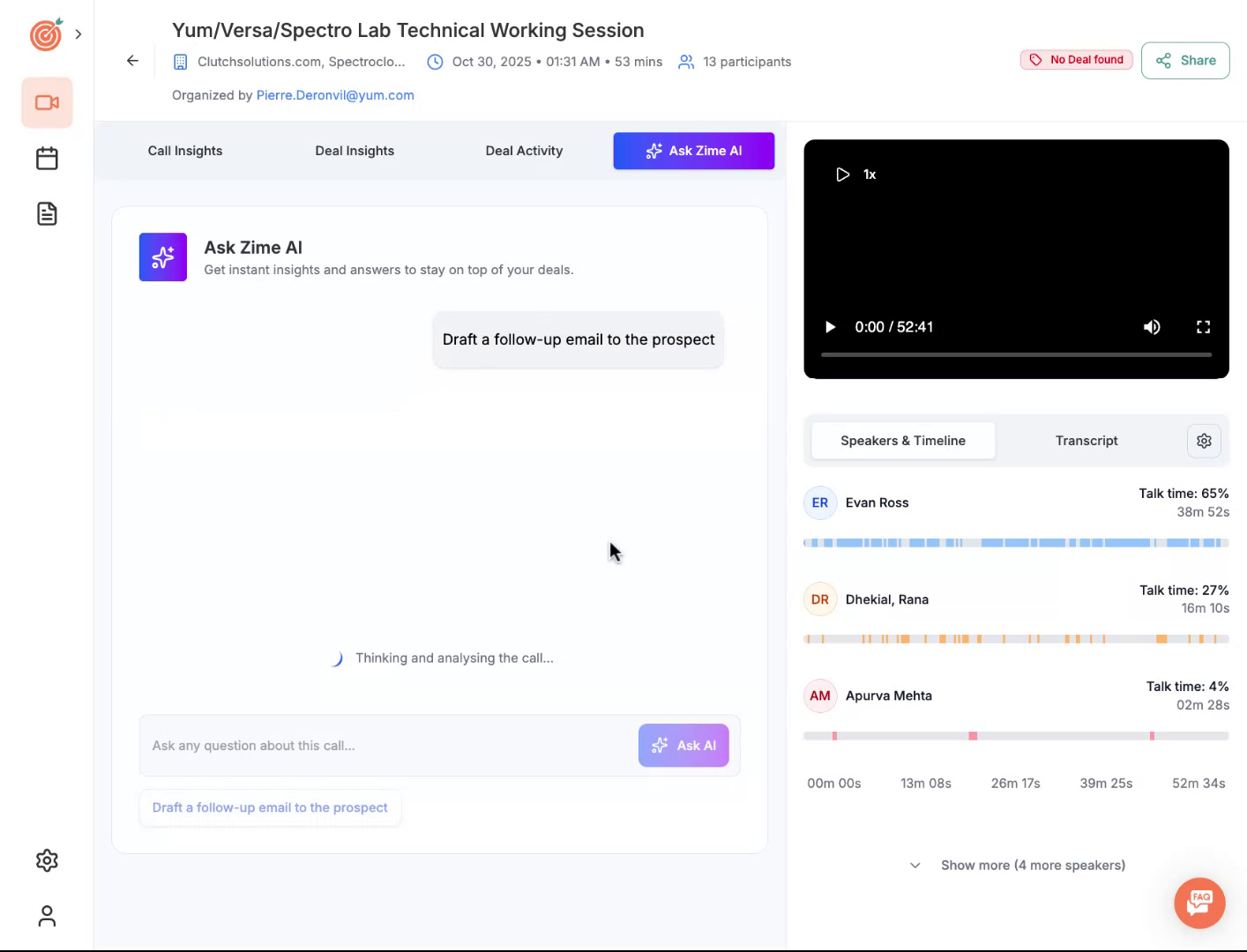Click Evan Ross speaker name
Screen dimensions: 1247x952
point(877,502)
